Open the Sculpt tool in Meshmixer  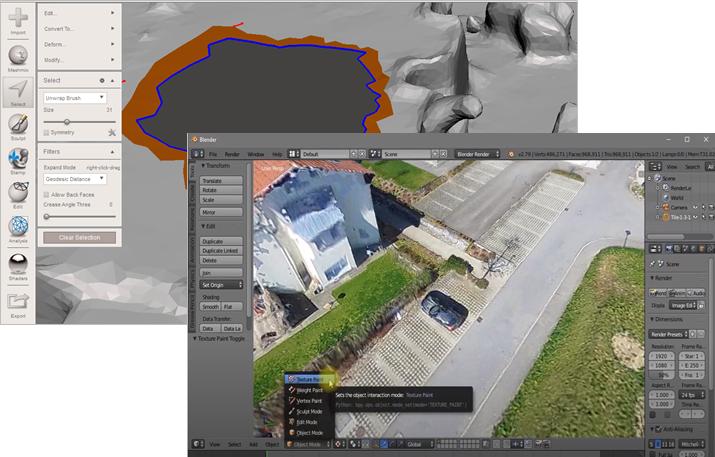(x=18, y=126)
